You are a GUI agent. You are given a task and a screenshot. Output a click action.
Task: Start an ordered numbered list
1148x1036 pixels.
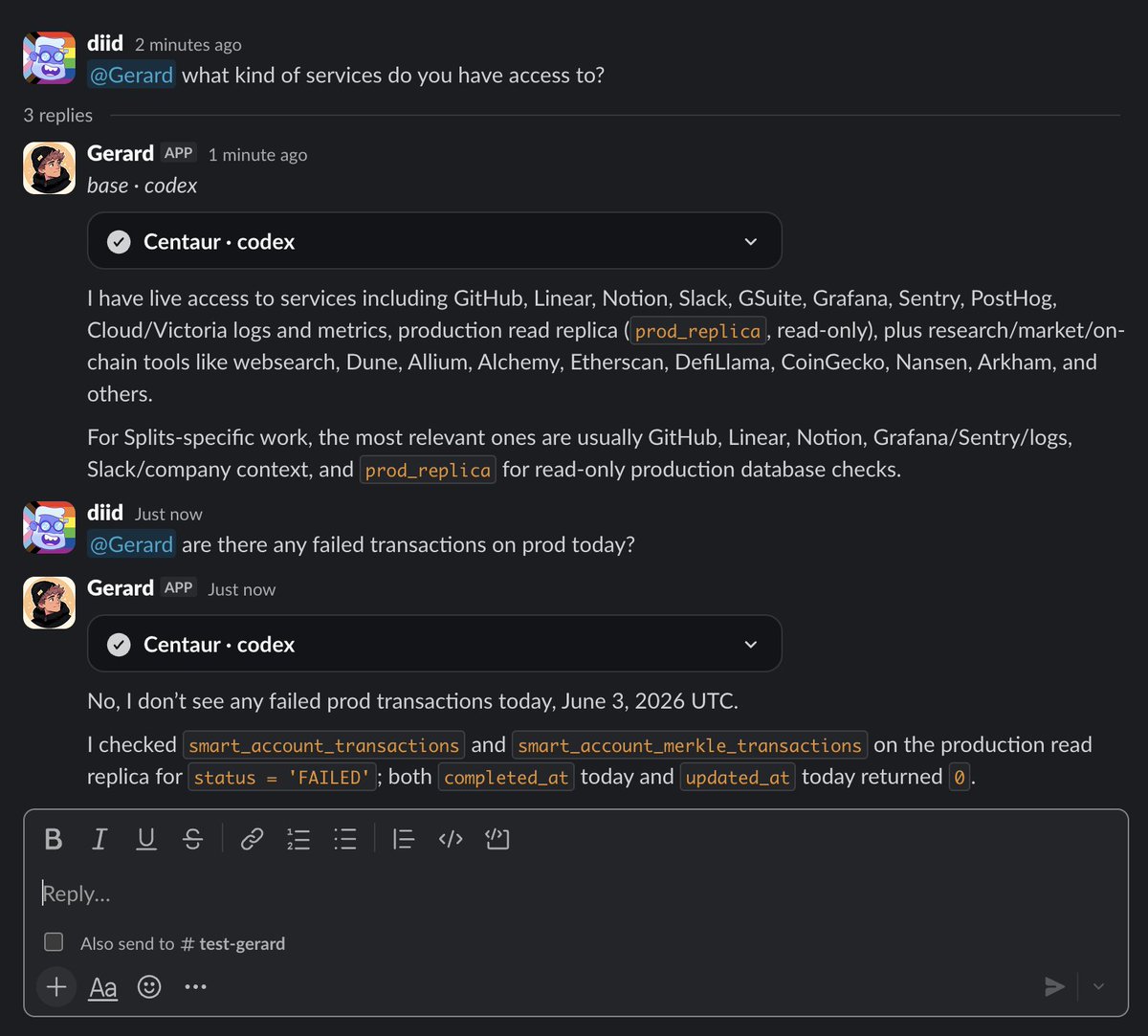pos(298,839)
